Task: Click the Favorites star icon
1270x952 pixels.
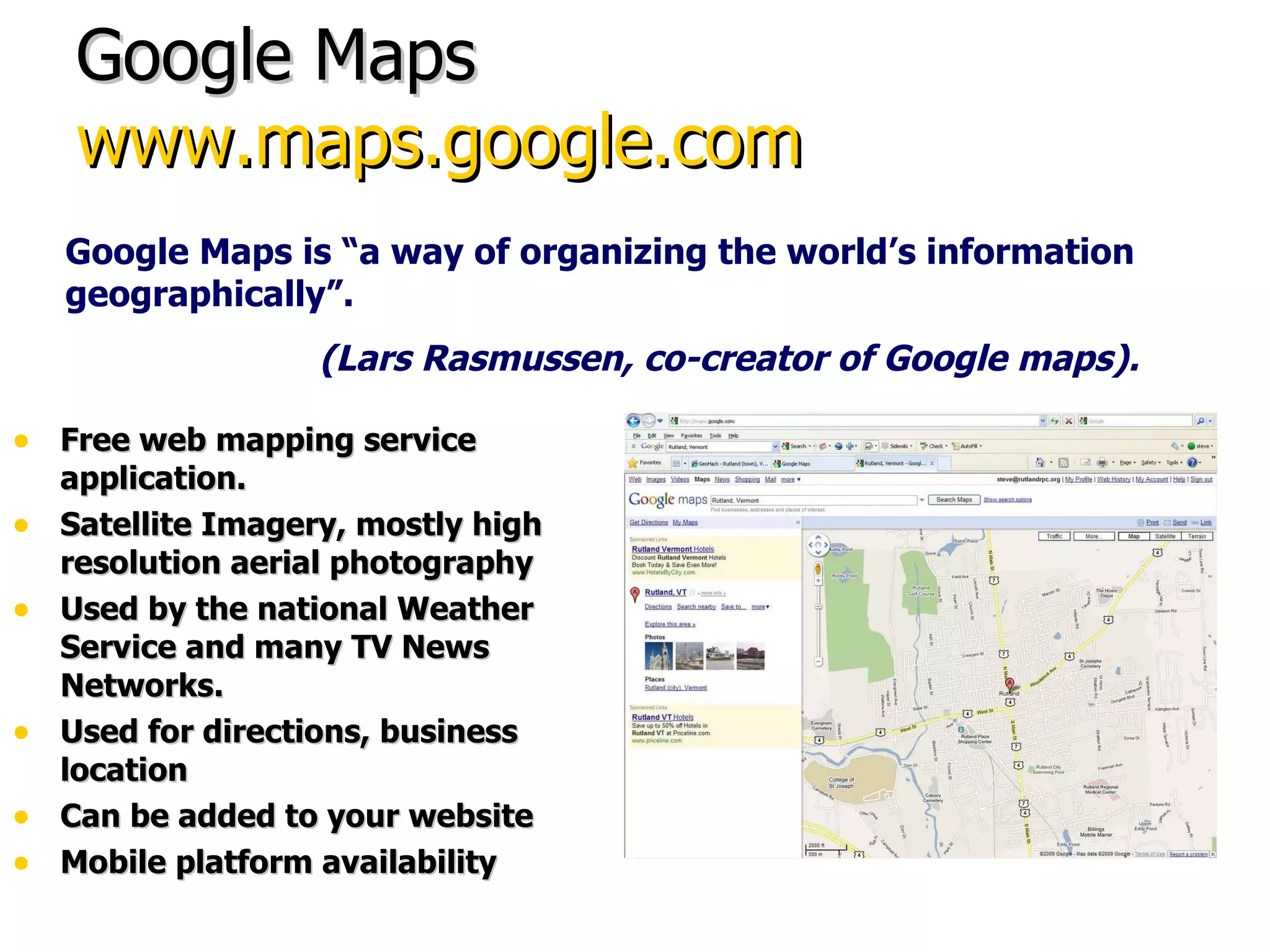Action: (633, 463)
